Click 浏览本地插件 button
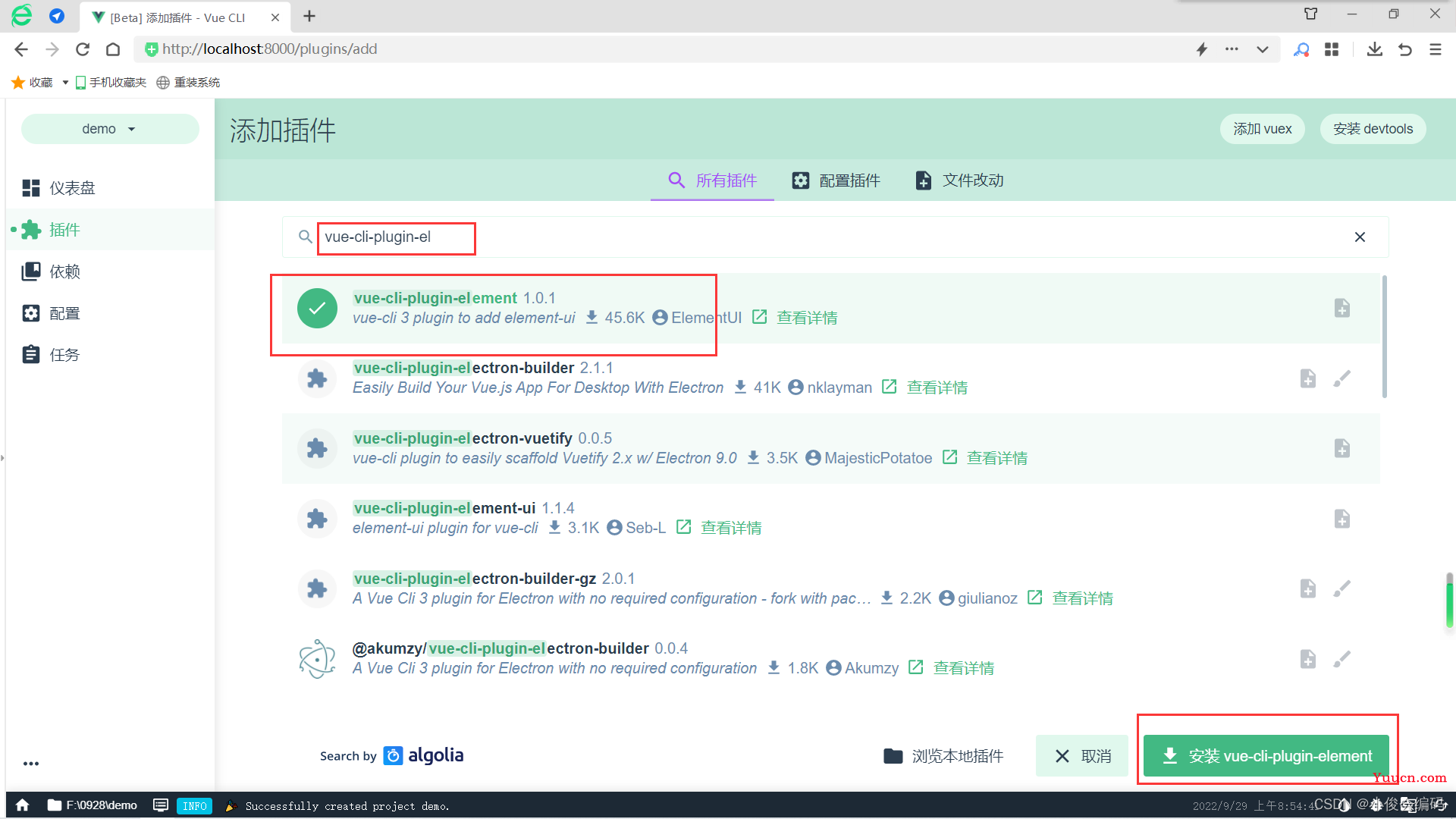This screenshot has height=819, width=1456. tap(943, 756)
